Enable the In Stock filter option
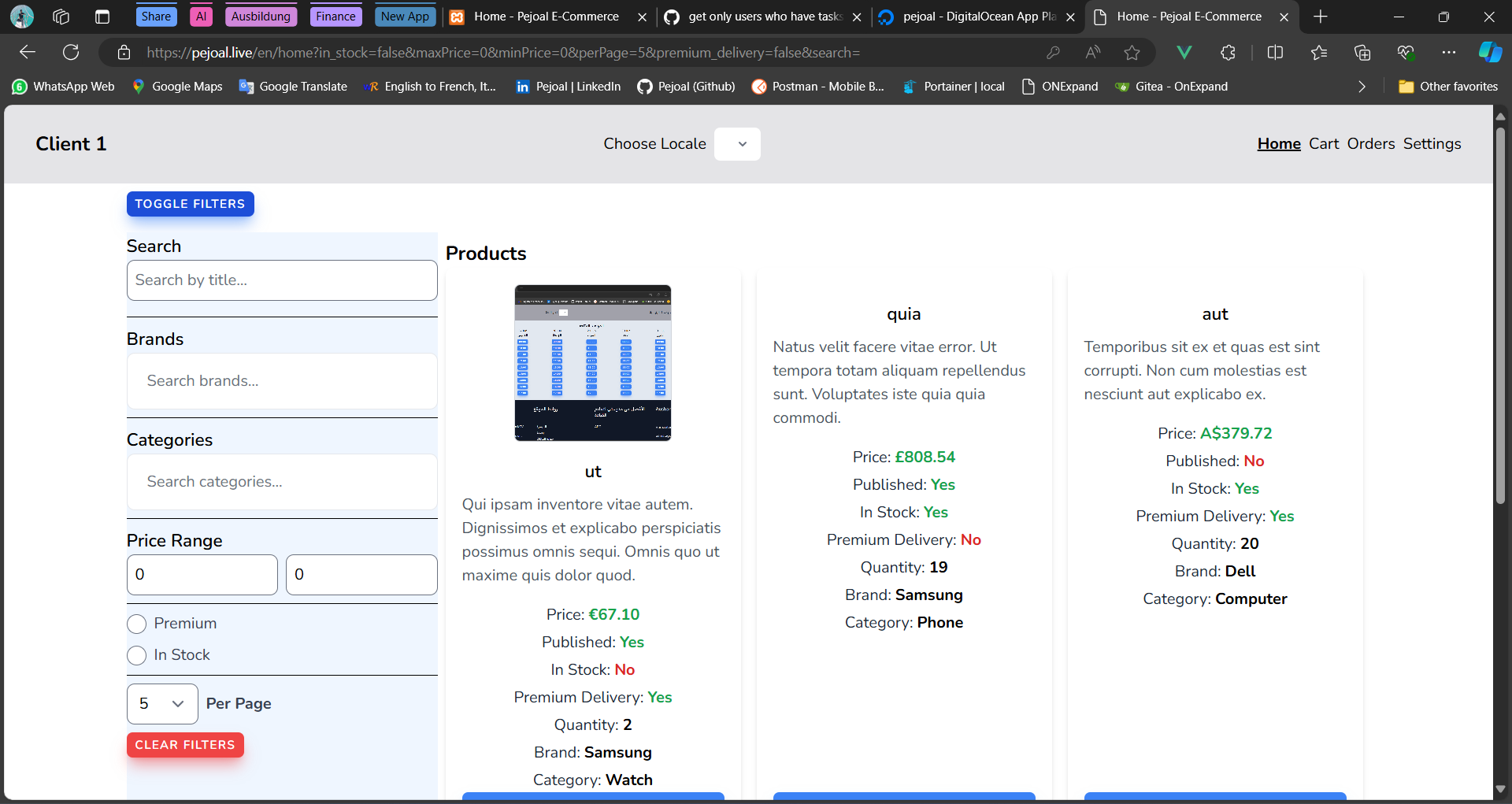This screenshot has width=1512, height=804. pos(137,655)
